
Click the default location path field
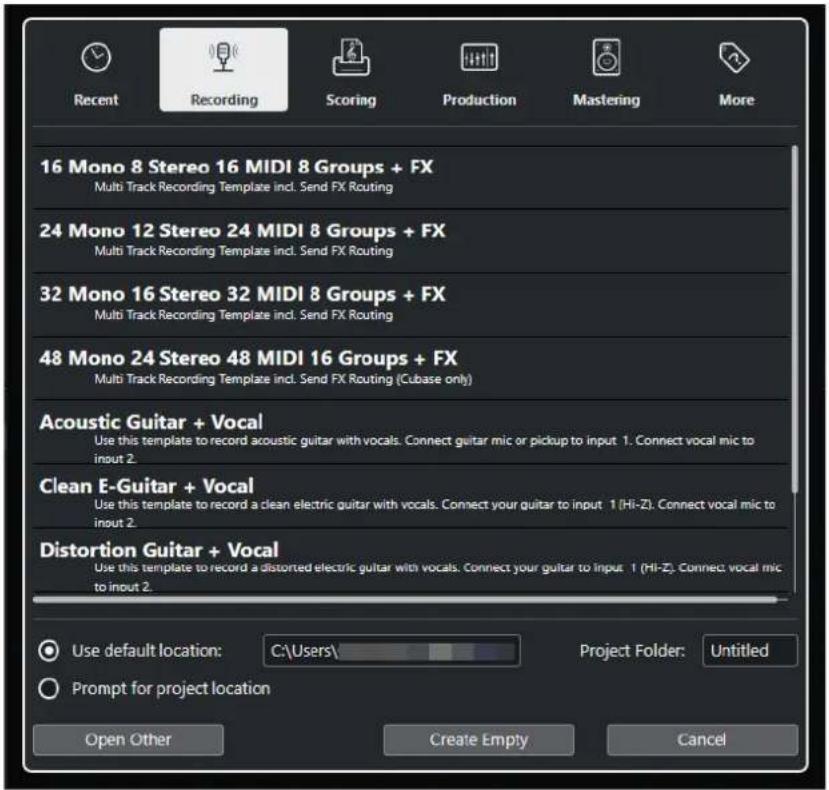[x=392, y=650]
